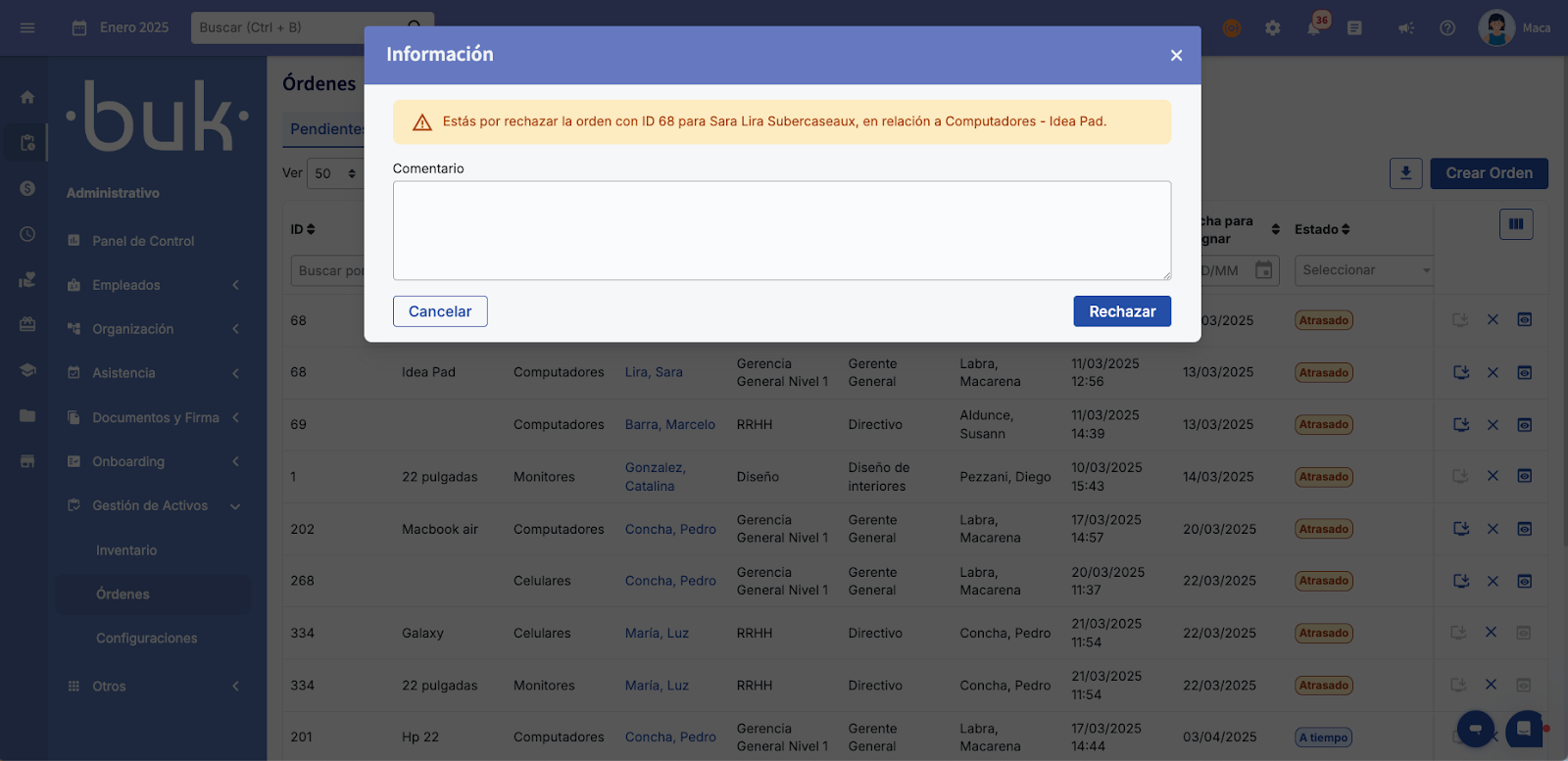Screen dimensions: 1568x761
Task: Open Configuraciones in the sidebar
Action: click(146, 639)
